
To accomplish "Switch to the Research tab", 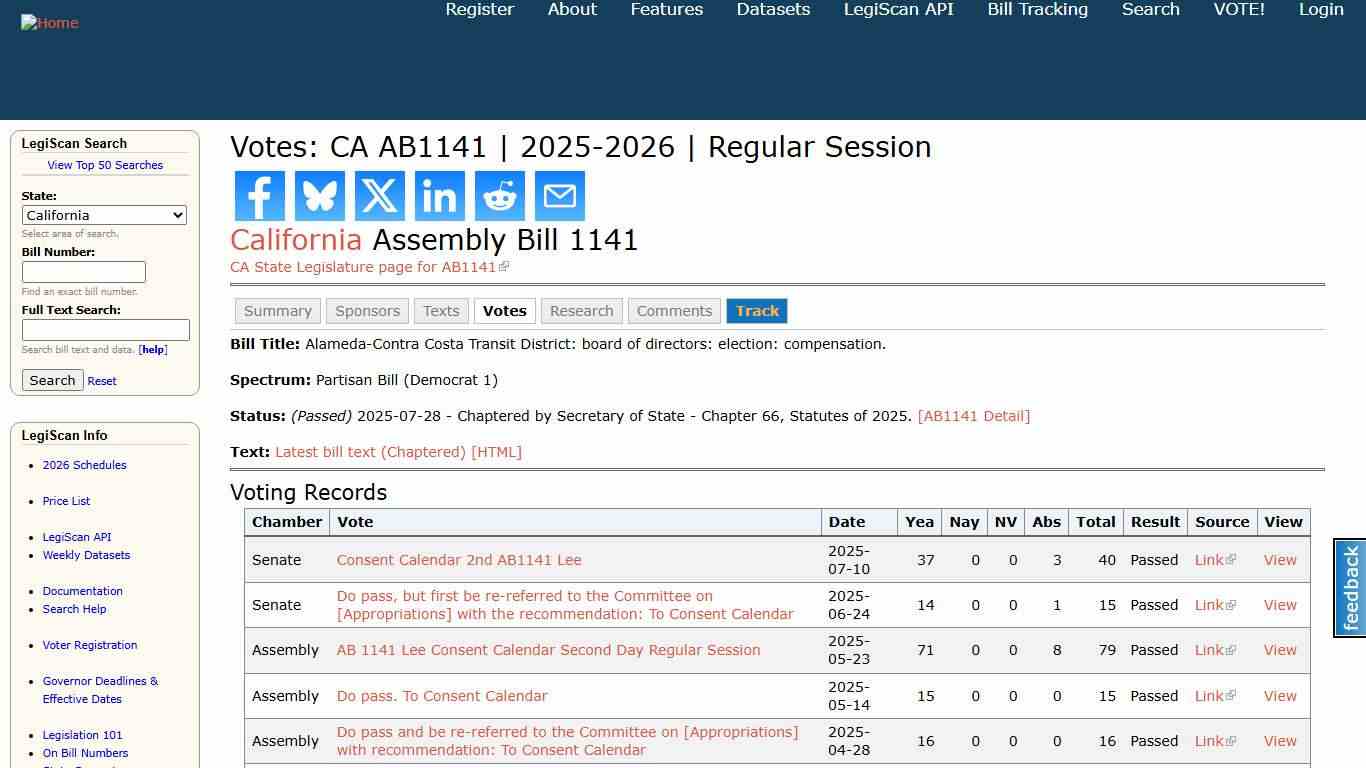I will click(x=581, y=311).
